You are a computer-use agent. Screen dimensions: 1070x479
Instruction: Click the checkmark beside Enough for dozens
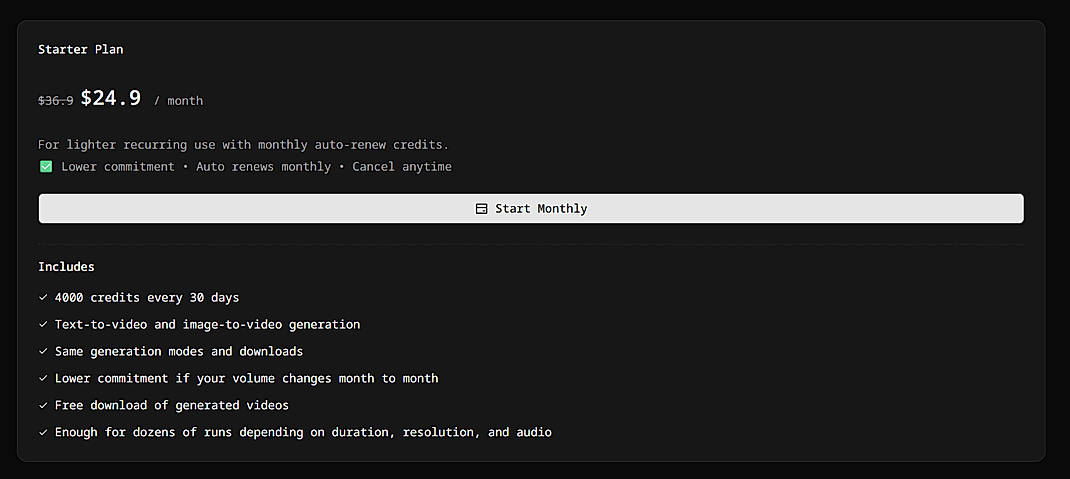pos(43,432)
